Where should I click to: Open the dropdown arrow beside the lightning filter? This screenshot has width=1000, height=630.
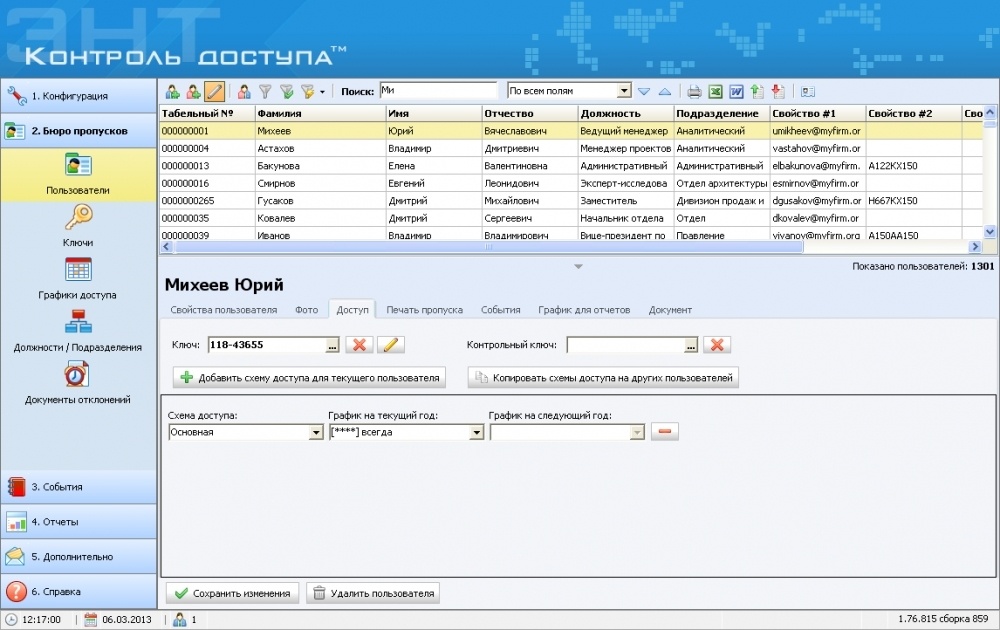(x=322, y=92)
